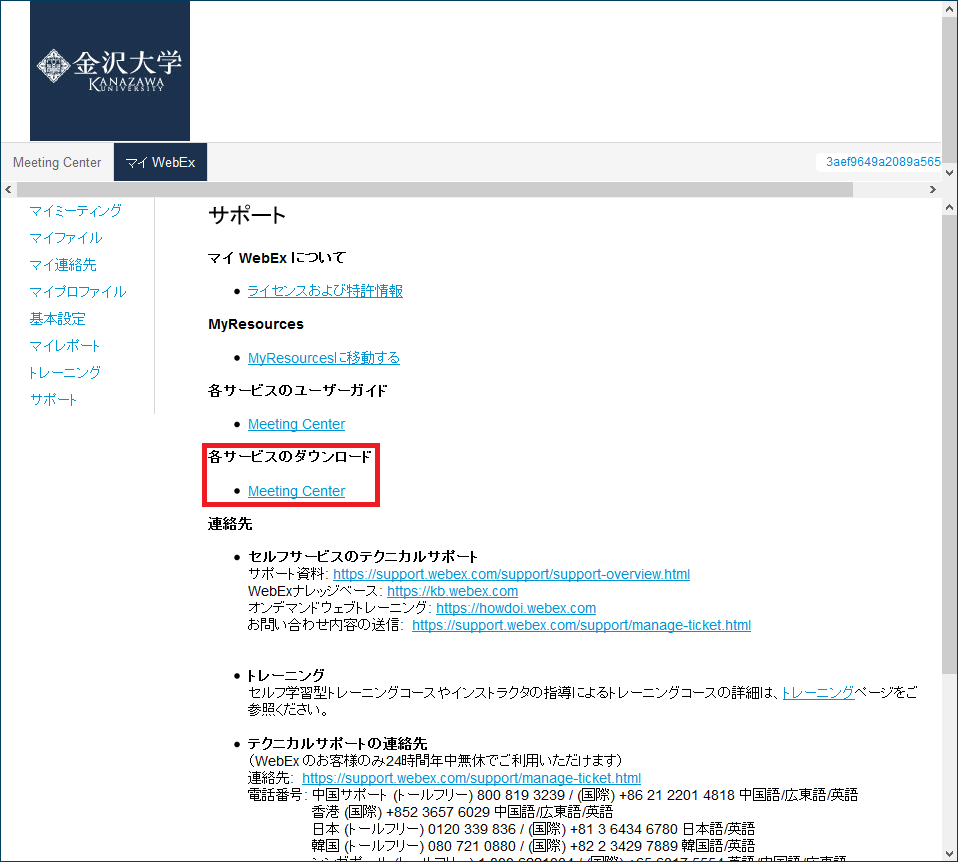
Task: Click the left arrow of the horizontal scrollbar
Action: pyautogui.click(x=8, y=189)
